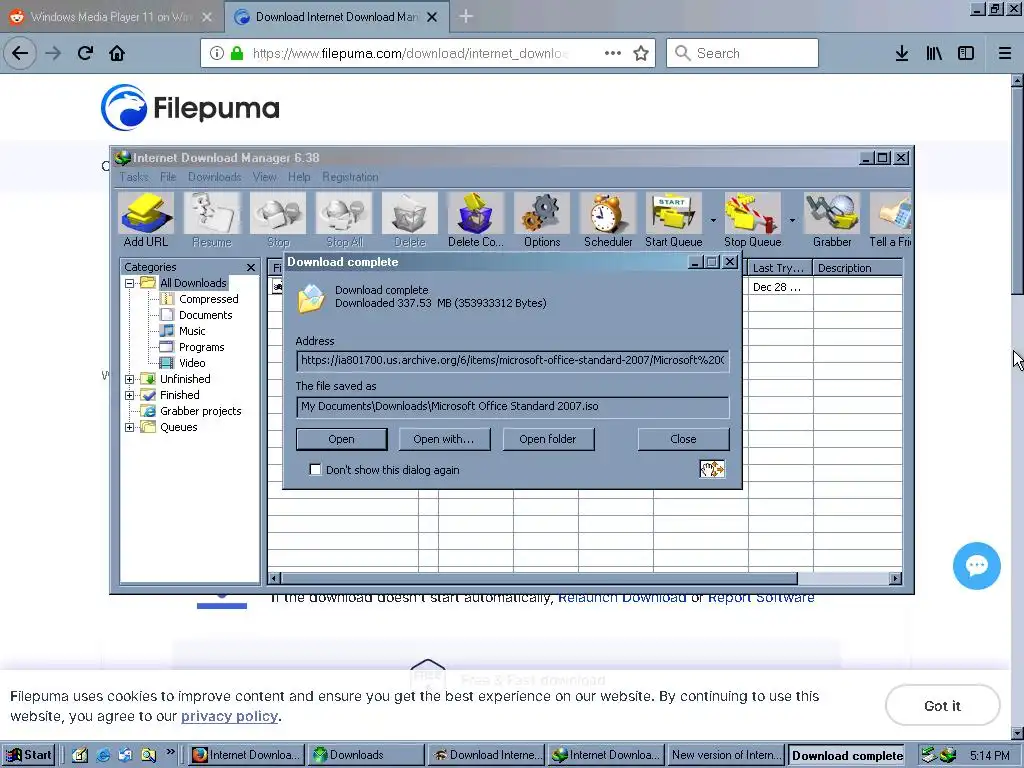
Task: Switch to Windows Media Player 11 tab
Action: tap(111, 17)
